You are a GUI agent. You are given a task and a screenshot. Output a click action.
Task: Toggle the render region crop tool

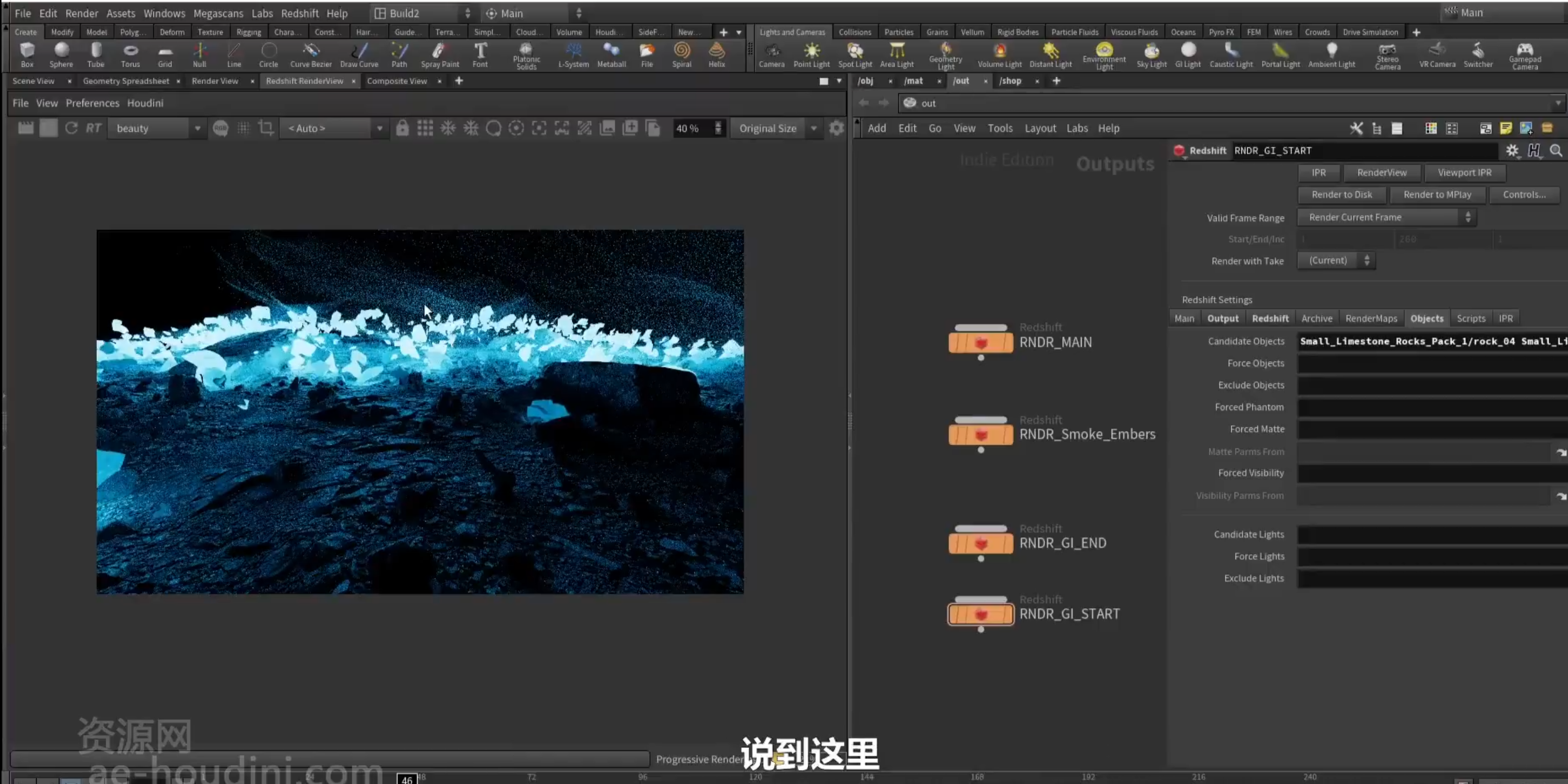[265, 128]
